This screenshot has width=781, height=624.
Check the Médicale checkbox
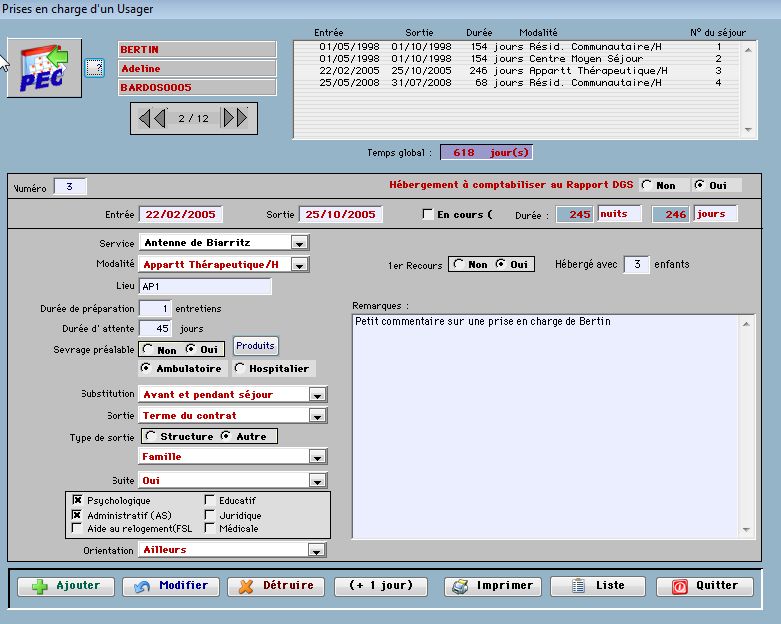(x=210, y=527)
